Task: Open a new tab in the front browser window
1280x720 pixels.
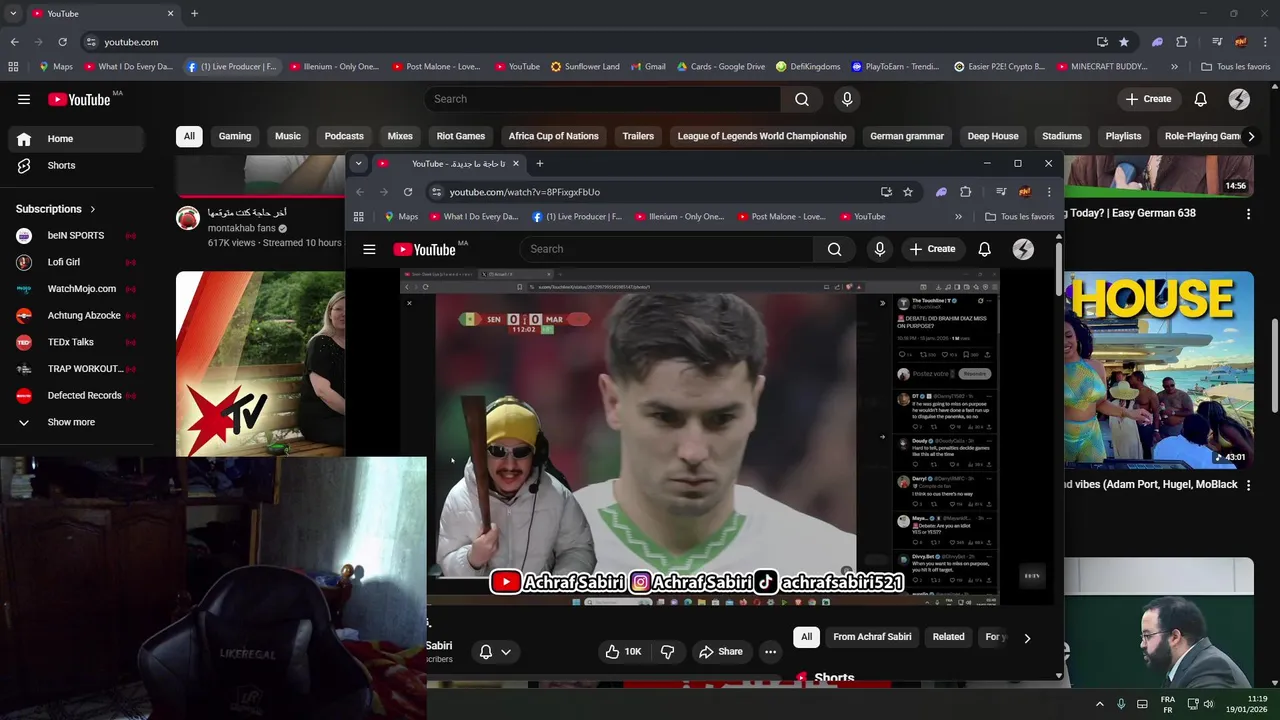Action: click(539, 164)
